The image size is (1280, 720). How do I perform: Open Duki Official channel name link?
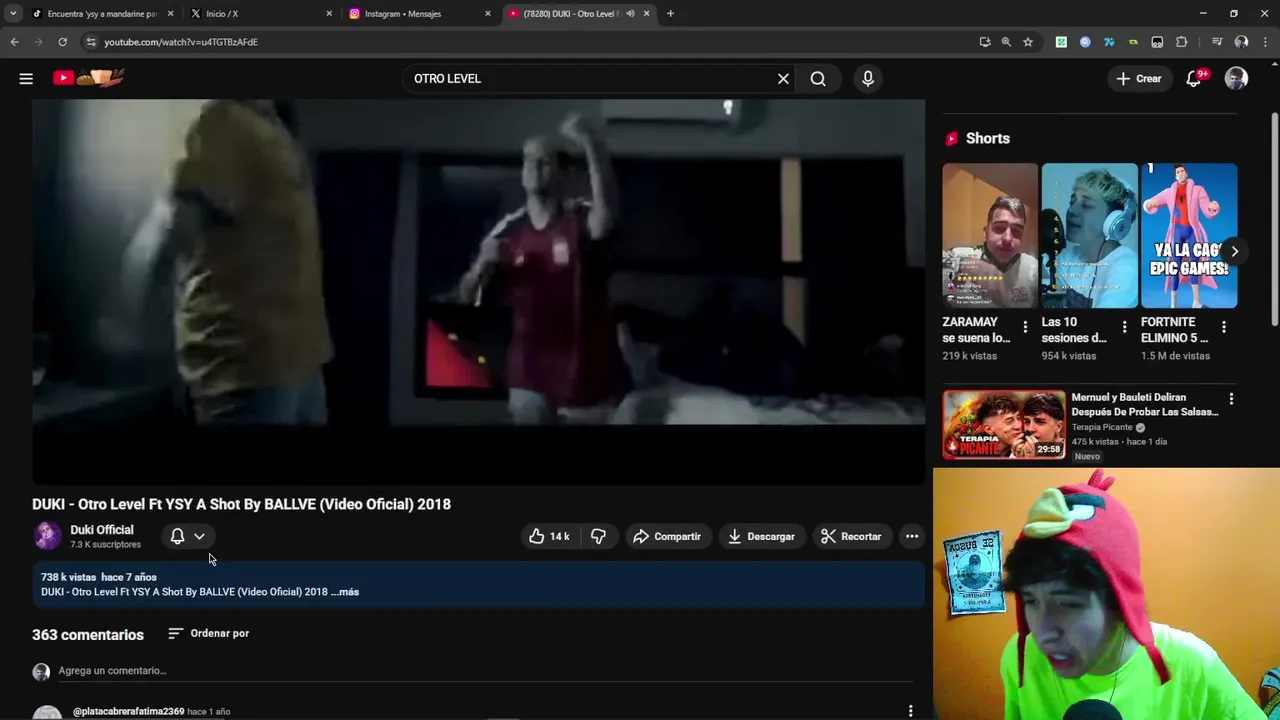tap(101, 530)
